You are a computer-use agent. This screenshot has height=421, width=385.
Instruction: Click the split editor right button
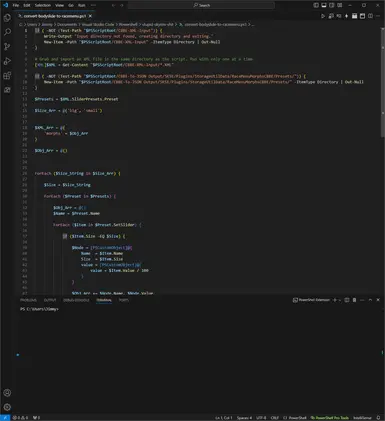tap(370, 16)
